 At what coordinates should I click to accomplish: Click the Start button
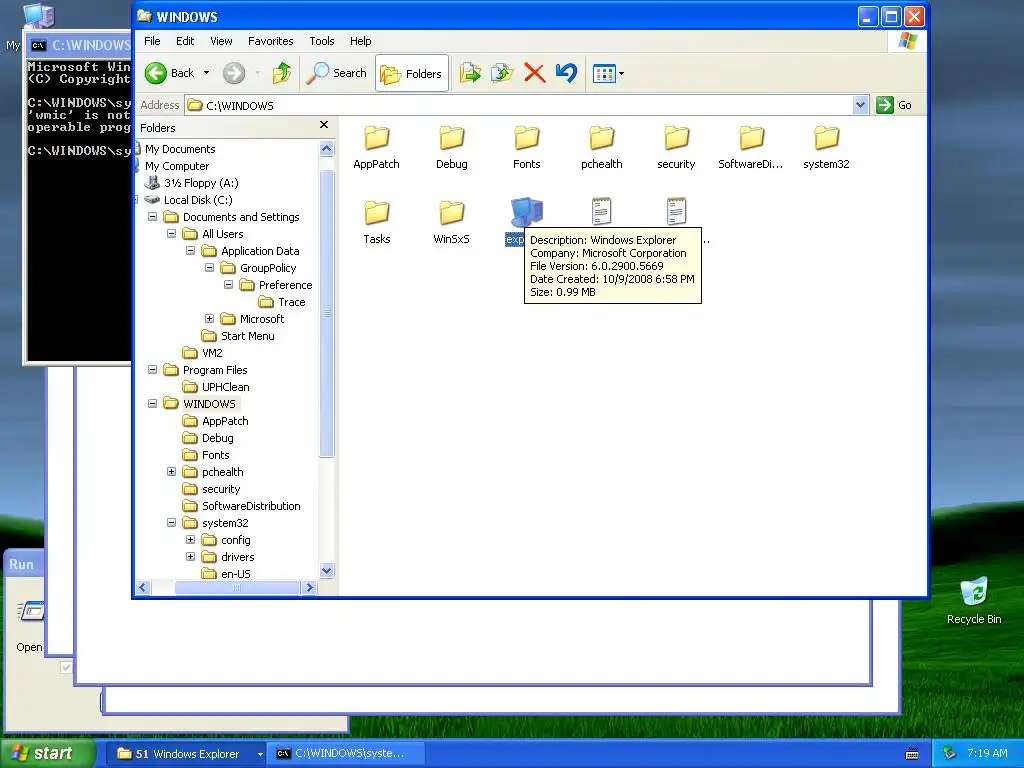click(48, 754)
